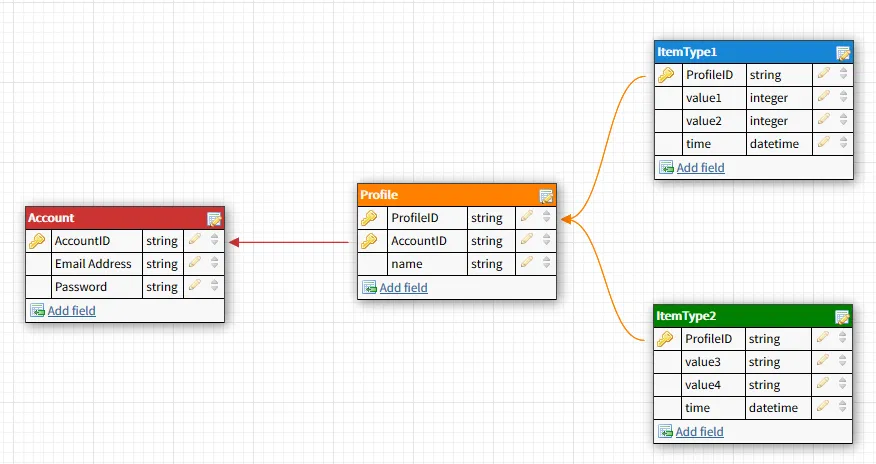876x464 pixels.
Task: Click the pencil icon for ItemType2's ProfileID row
Action: (x=822, y=338)
